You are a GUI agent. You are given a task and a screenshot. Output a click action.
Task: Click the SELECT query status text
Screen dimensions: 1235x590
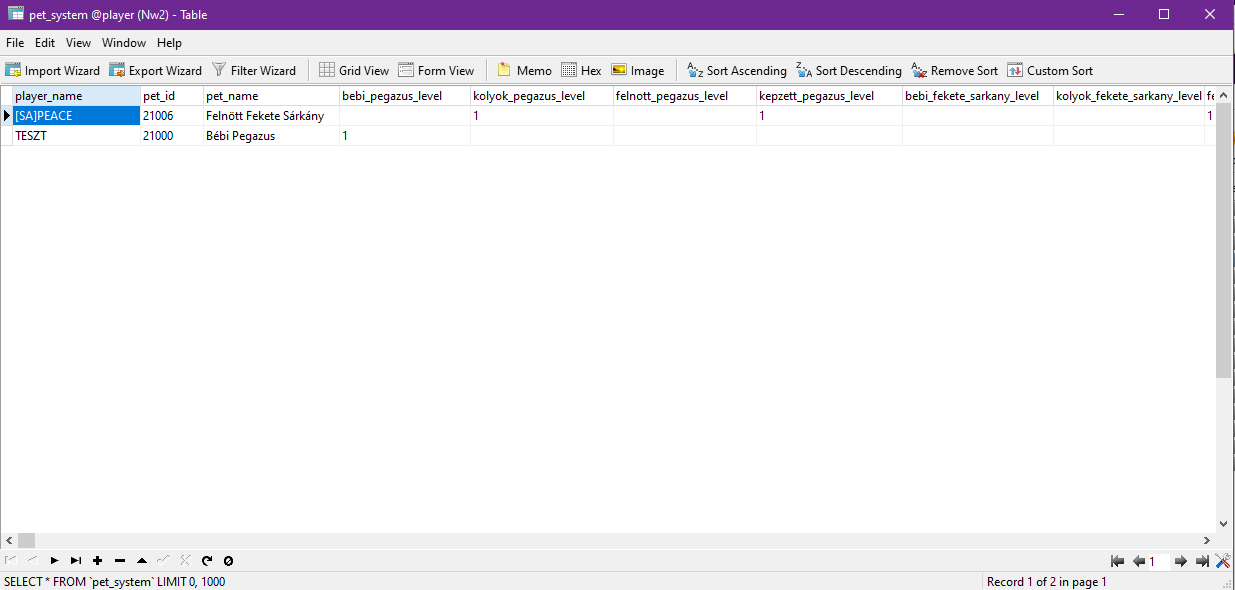pos(115,582)
